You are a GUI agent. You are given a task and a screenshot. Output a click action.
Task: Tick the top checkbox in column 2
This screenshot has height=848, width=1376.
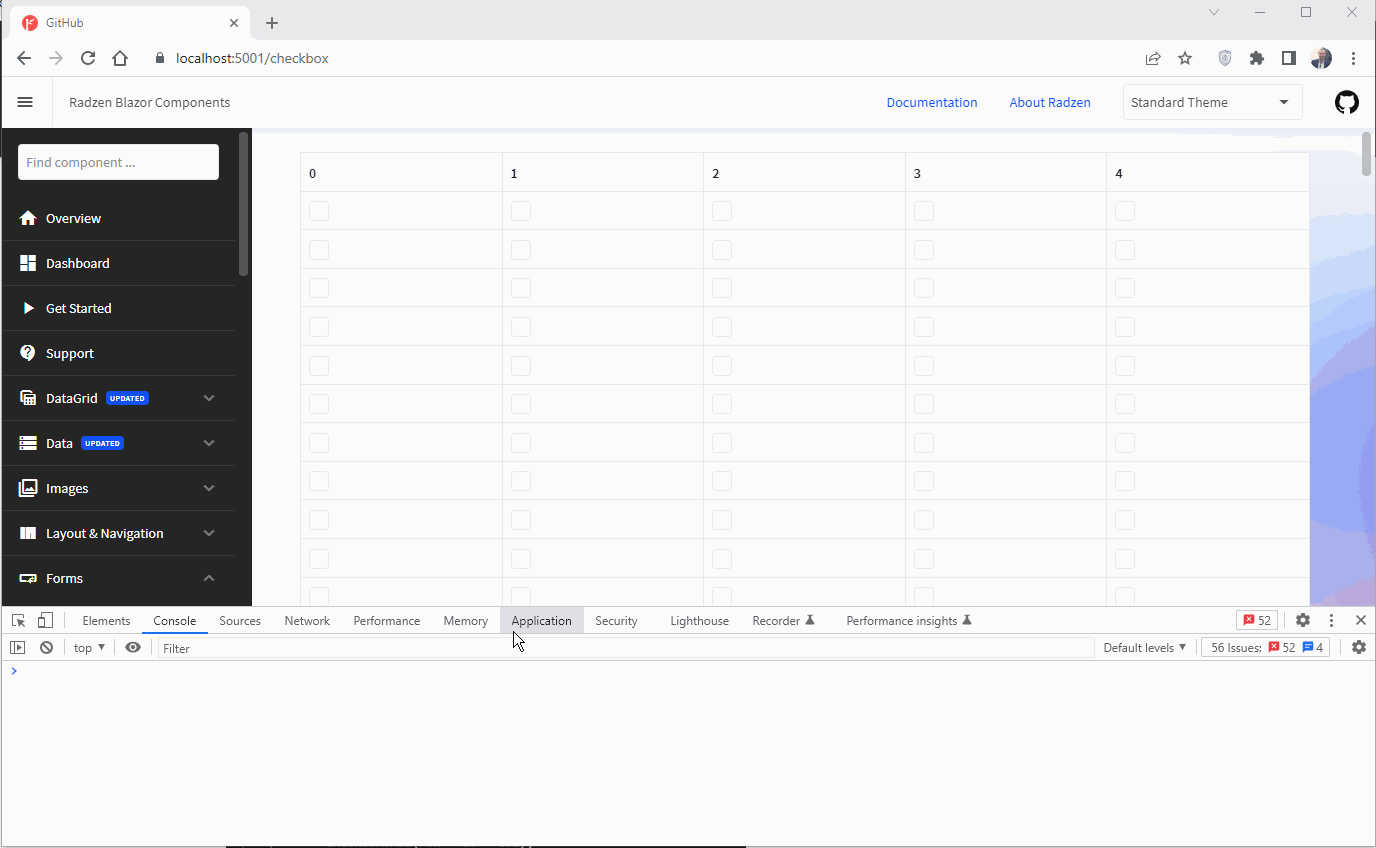[722, 211]
